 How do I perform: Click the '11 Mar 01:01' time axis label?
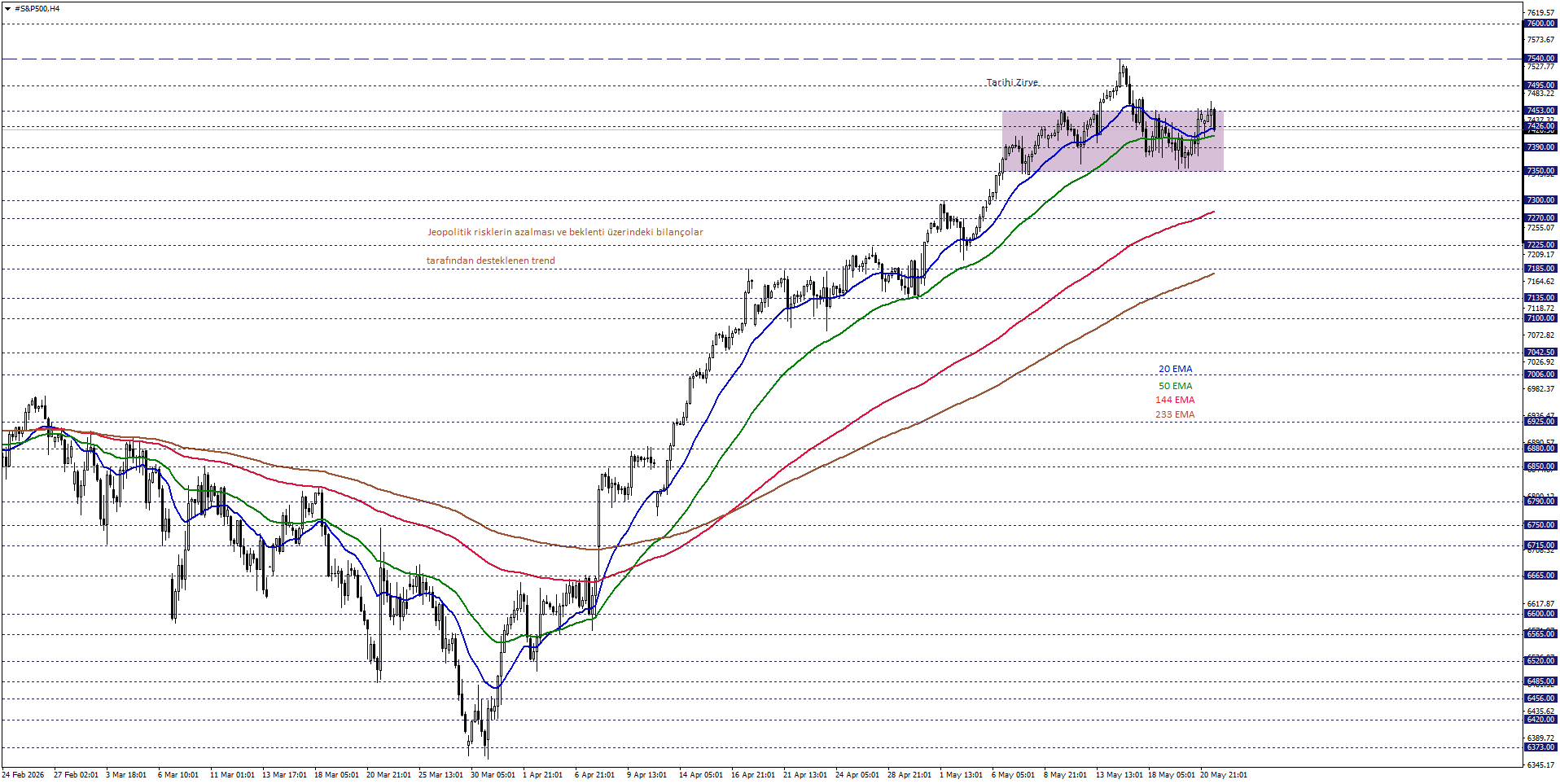click(232, 775)
